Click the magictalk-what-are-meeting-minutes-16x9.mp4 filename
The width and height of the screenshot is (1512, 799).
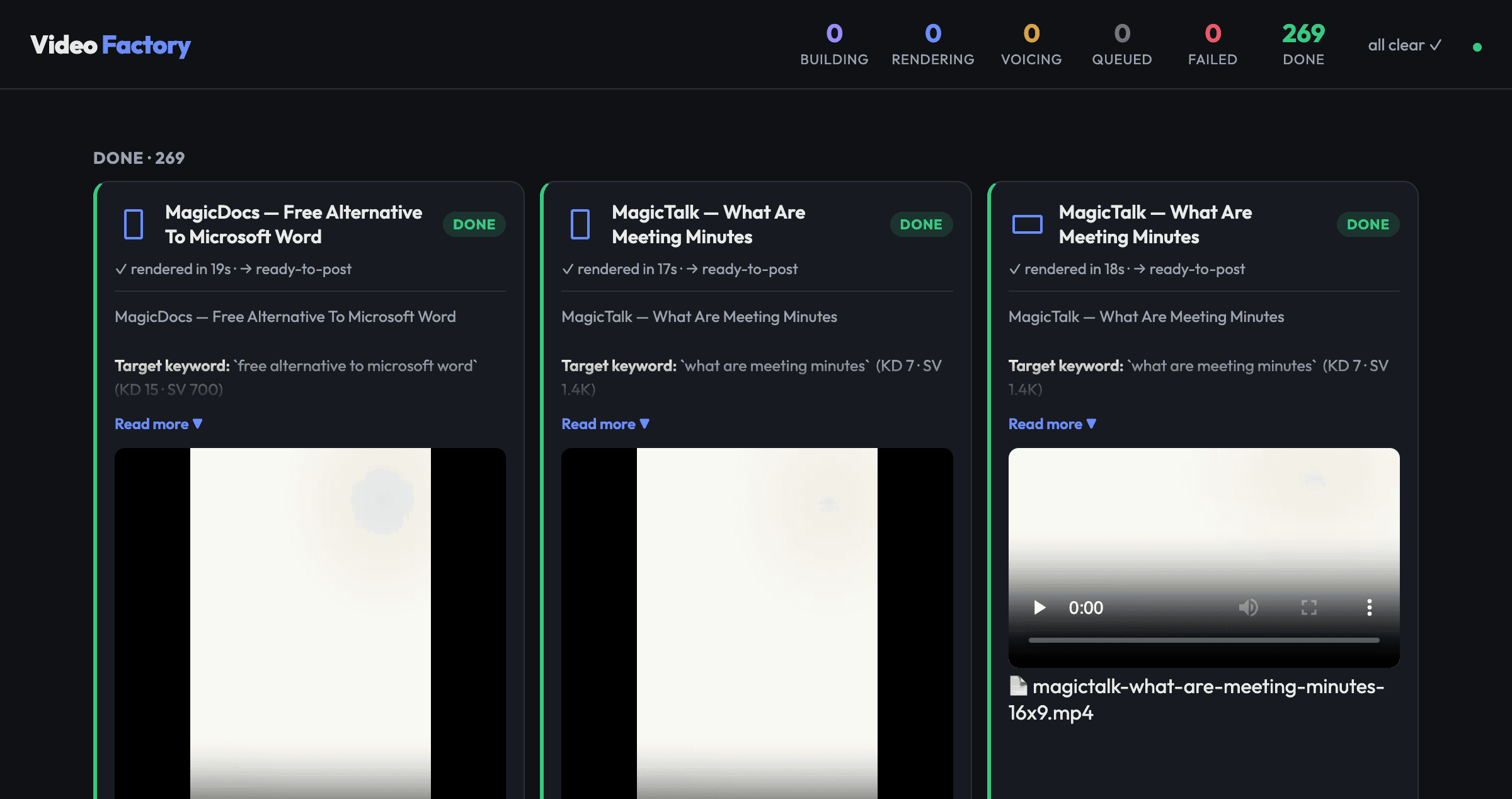pos(1196,699)
